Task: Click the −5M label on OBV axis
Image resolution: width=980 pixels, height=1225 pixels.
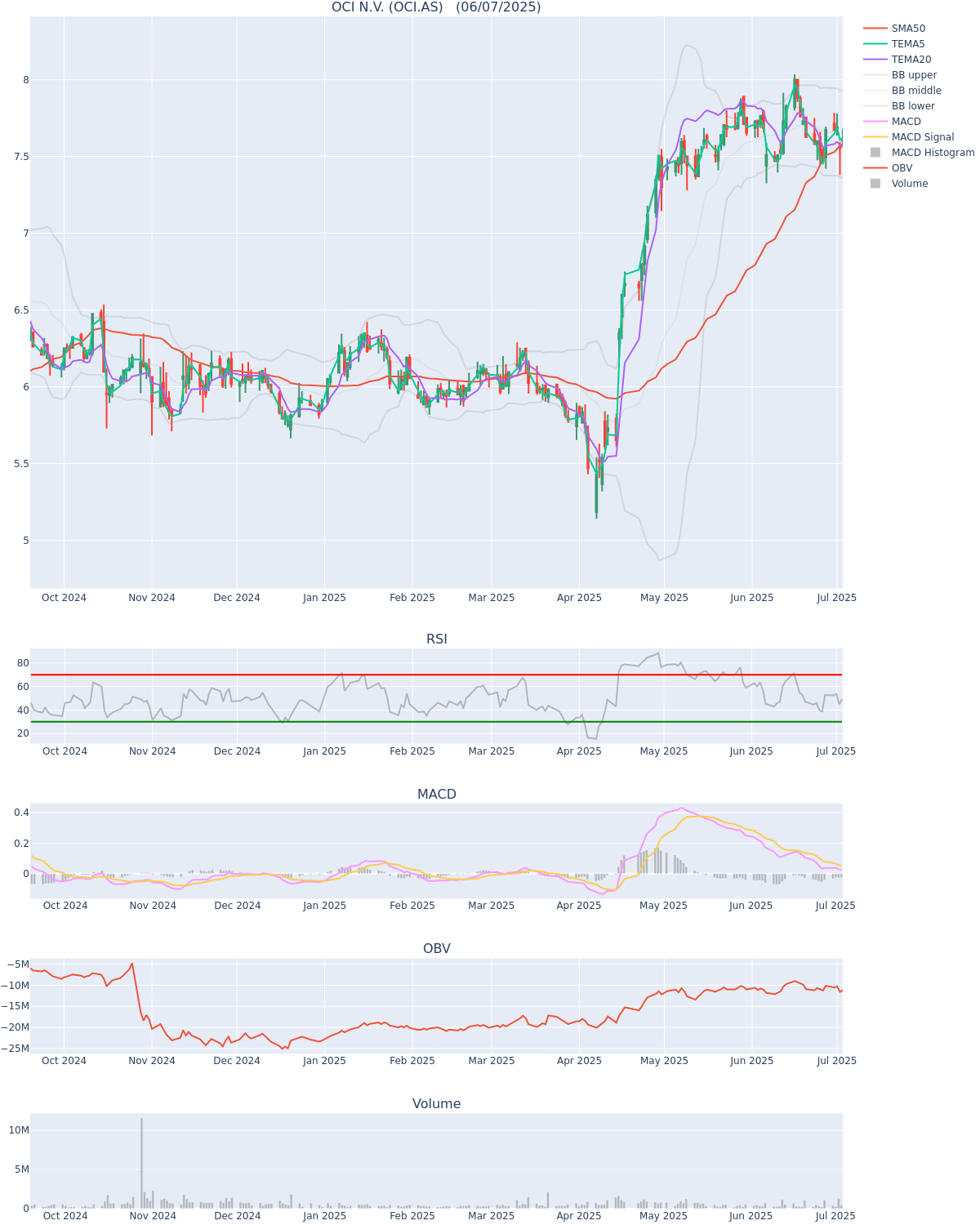Action: tap(18, 964)
